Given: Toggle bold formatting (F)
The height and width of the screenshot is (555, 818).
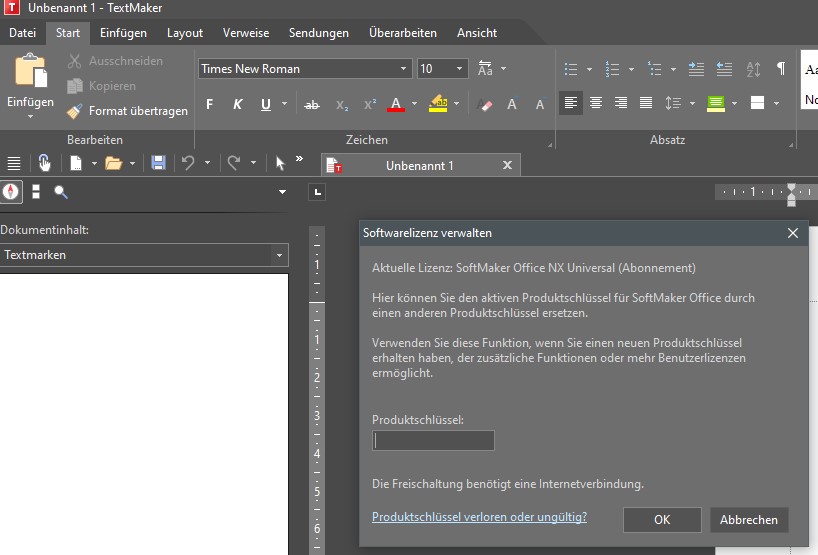Looking at the screenshot, I should click(209, 104).
